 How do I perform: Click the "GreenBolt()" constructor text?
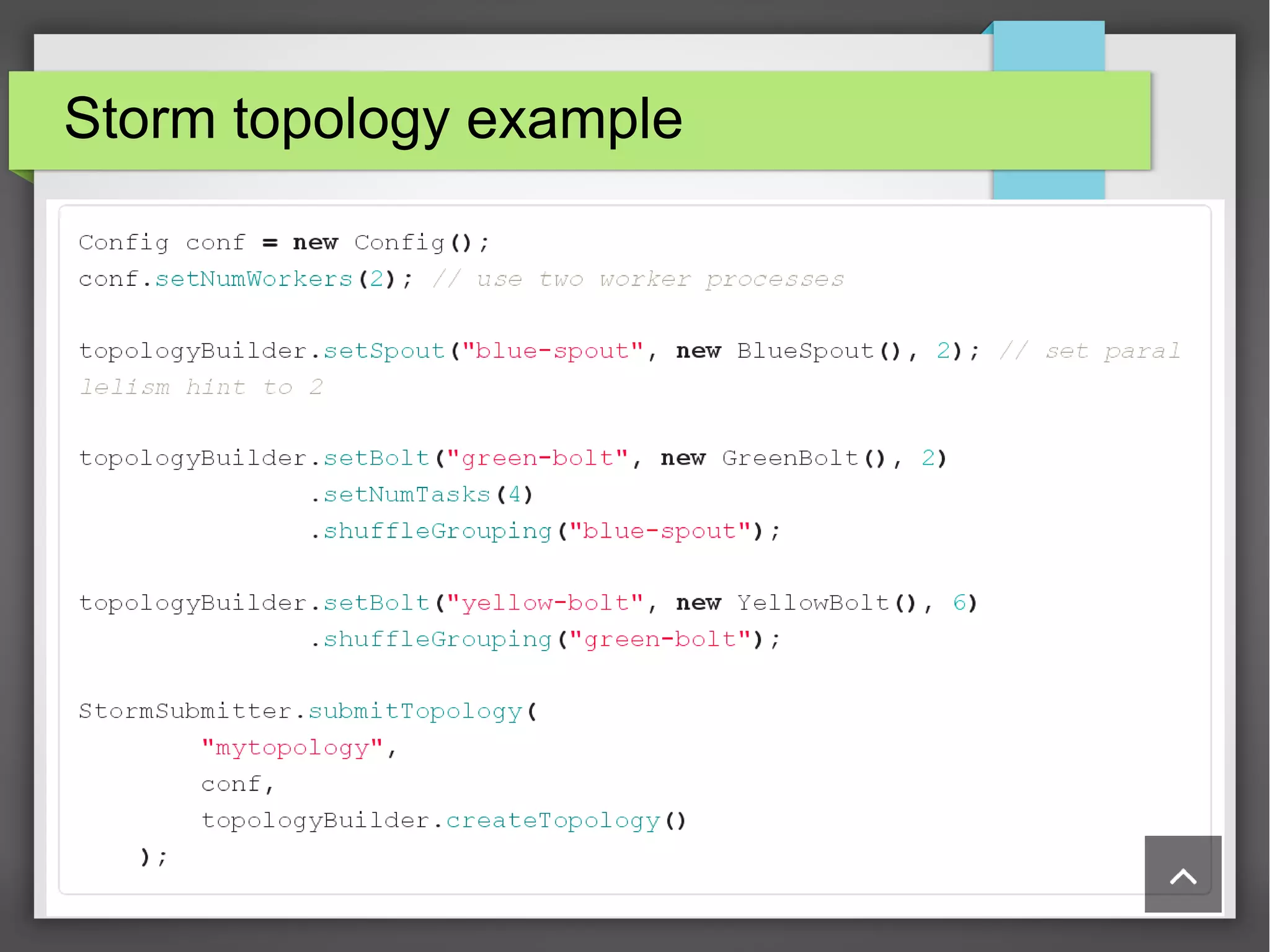tap(804, 458)
